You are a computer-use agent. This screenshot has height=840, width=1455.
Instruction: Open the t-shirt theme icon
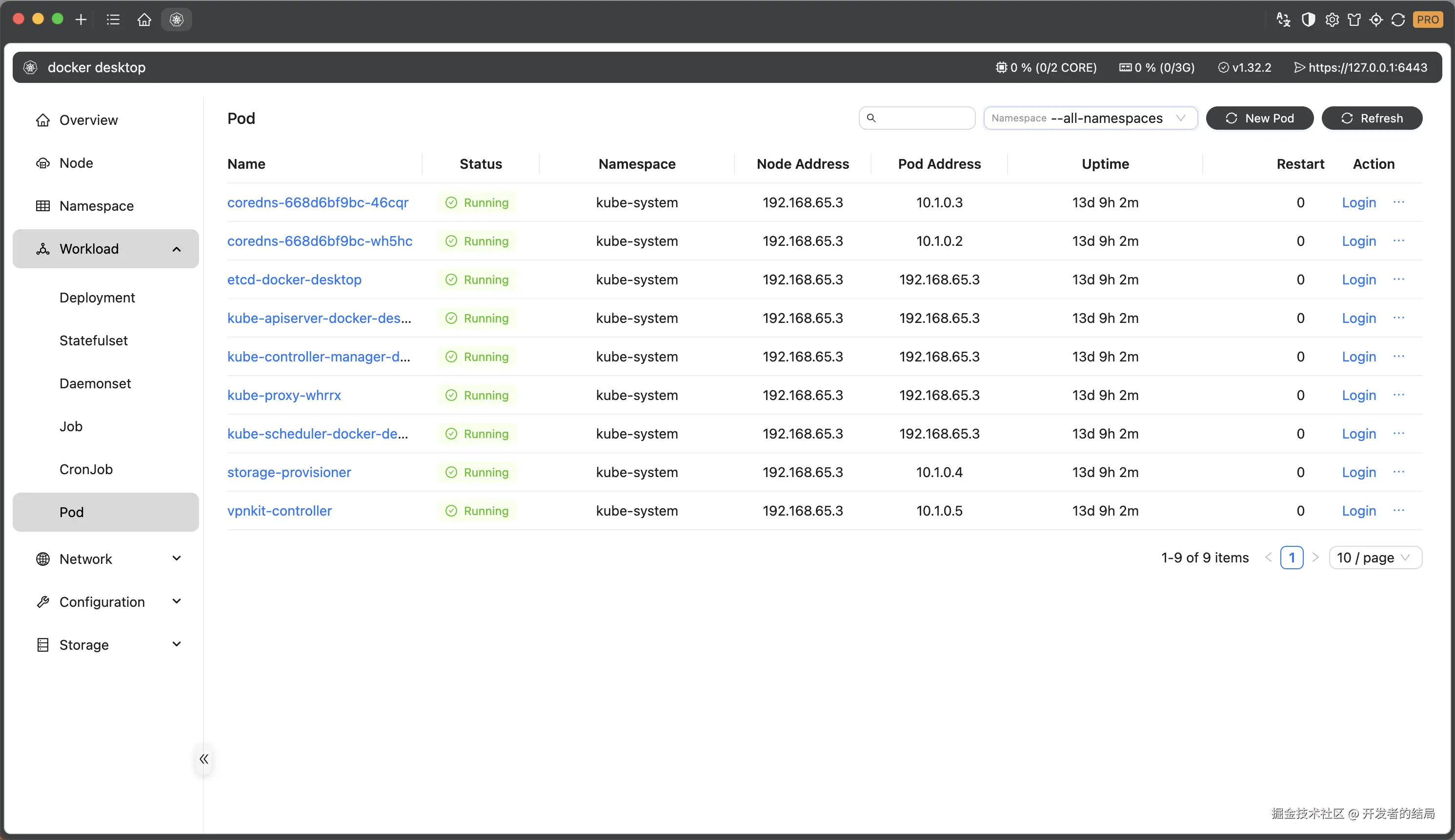[x=1354, y=20]
